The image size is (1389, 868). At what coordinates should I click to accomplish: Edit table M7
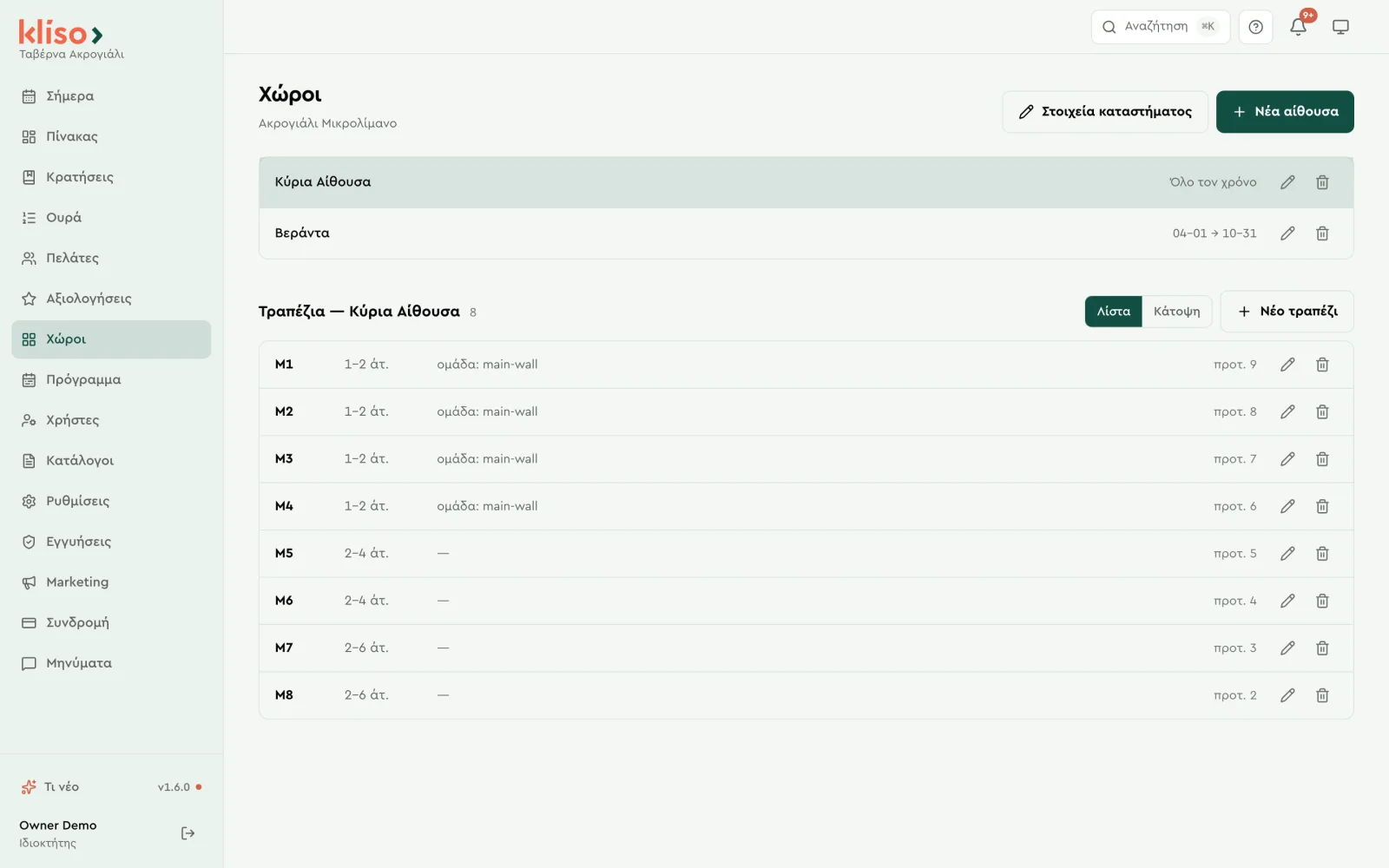click(1287, 648)
